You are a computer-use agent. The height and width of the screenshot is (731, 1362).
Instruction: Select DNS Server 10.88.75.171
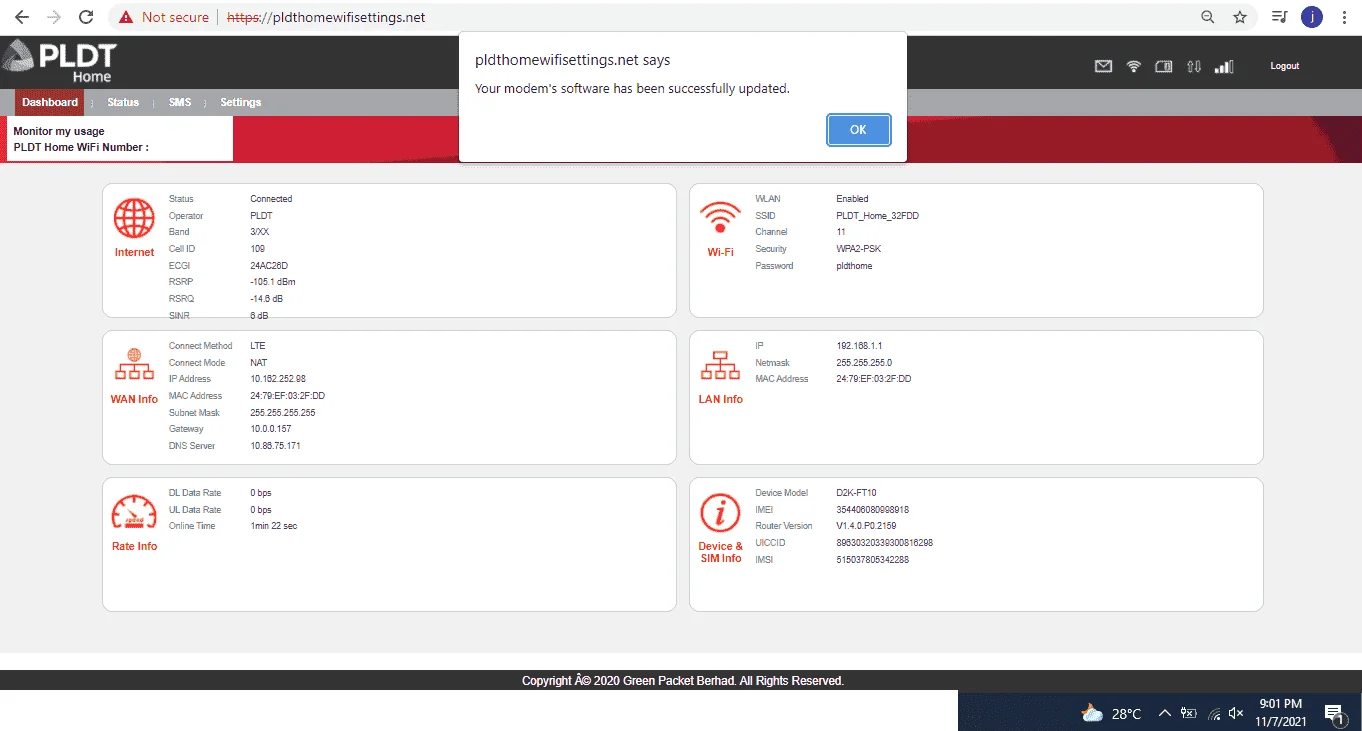(275, 446)
